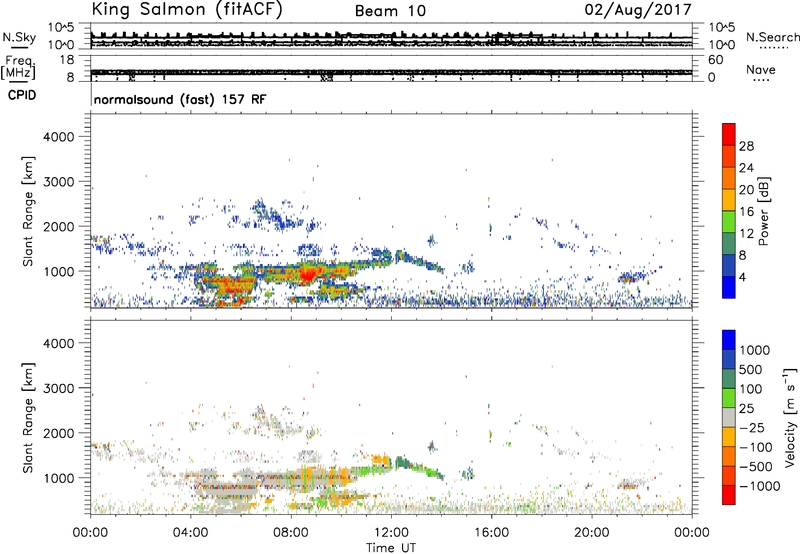This screenshot has height=554, width=800.
Task: Click the 16:00 time tick label
Action: coord(491,533)
